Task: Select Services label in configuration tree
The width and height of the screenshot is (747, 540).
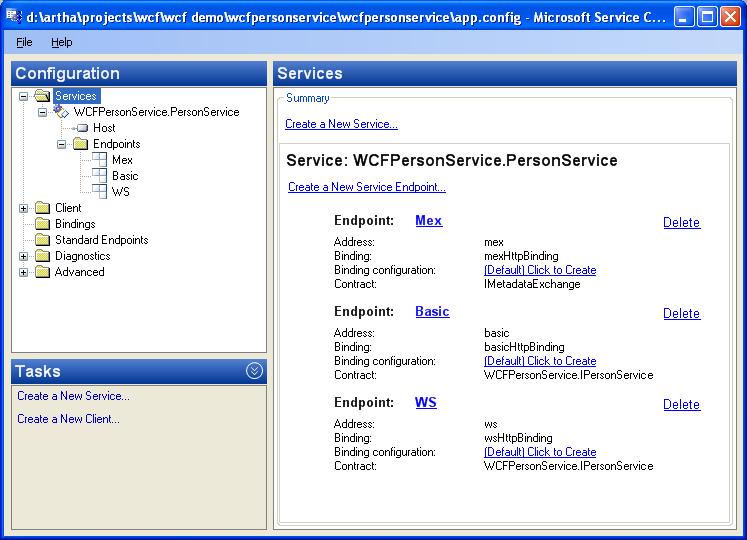Action: 76,96
